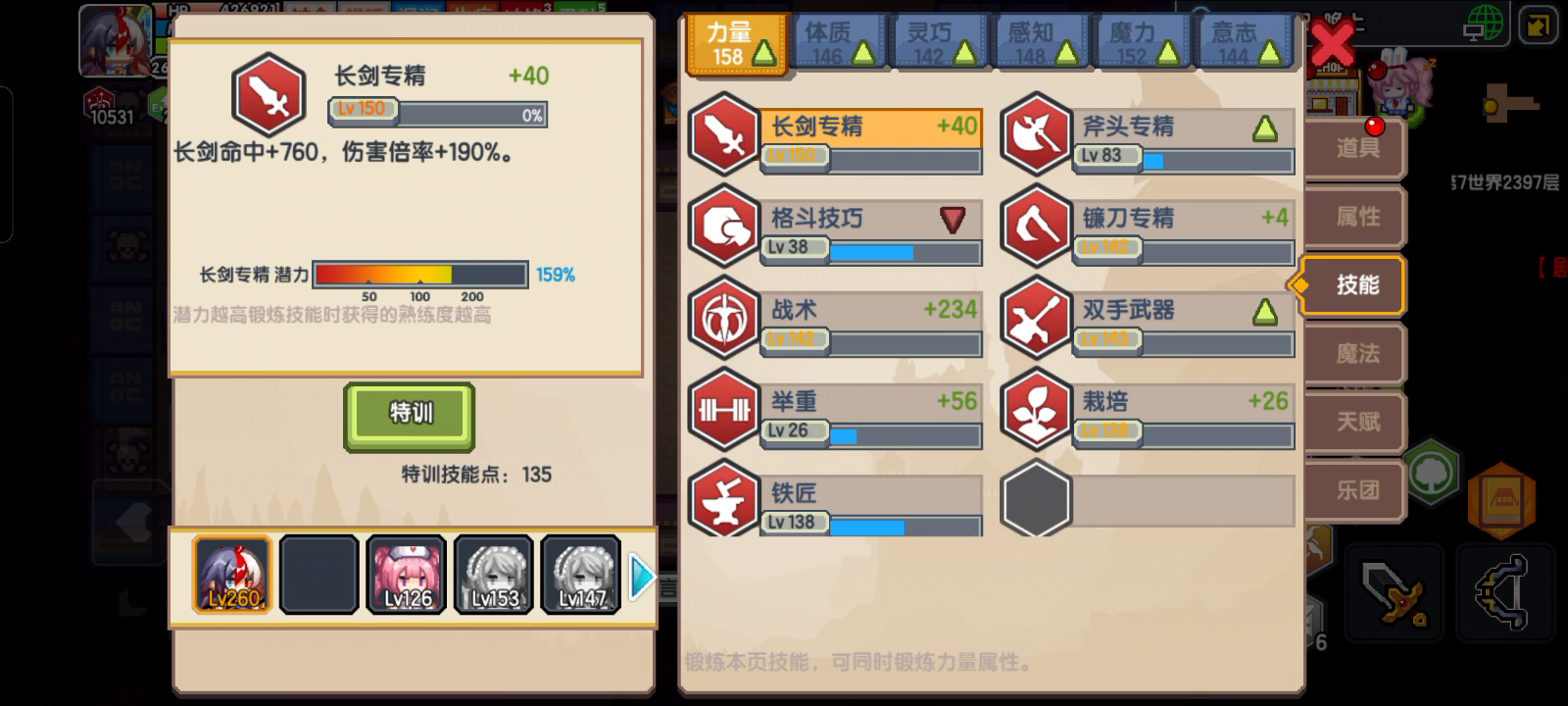Select the Fighting Technique (格斗技巧) fist icon
The image size is (1568, 706).
(x=724, y=227)
